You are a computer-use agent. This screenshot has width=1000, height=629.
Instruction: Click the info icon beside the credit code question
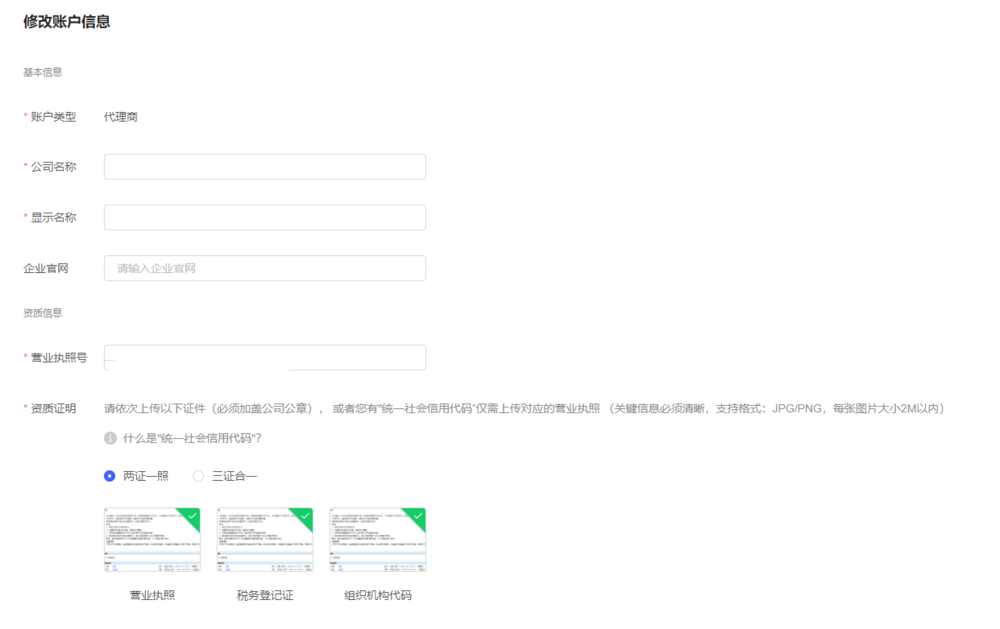[x=110, y=438]
